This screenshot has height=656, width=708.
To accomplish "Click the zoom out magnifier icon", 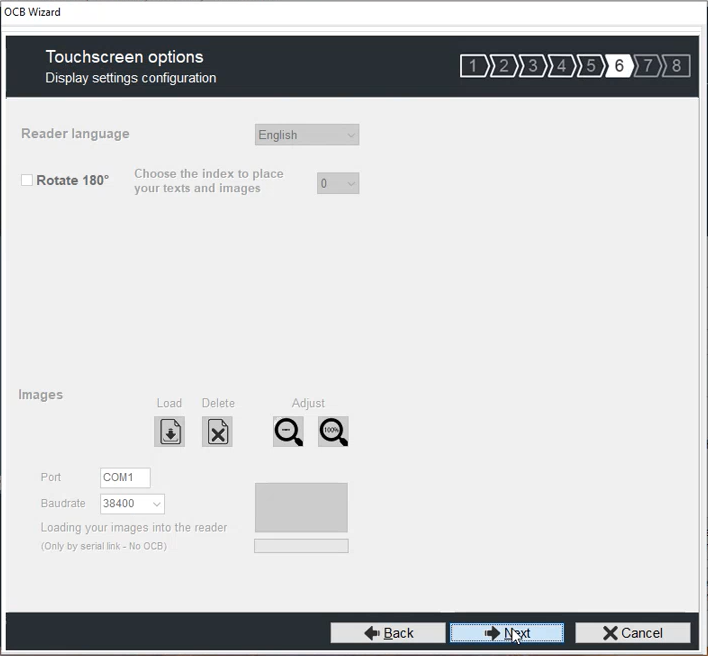I will 288,431.
